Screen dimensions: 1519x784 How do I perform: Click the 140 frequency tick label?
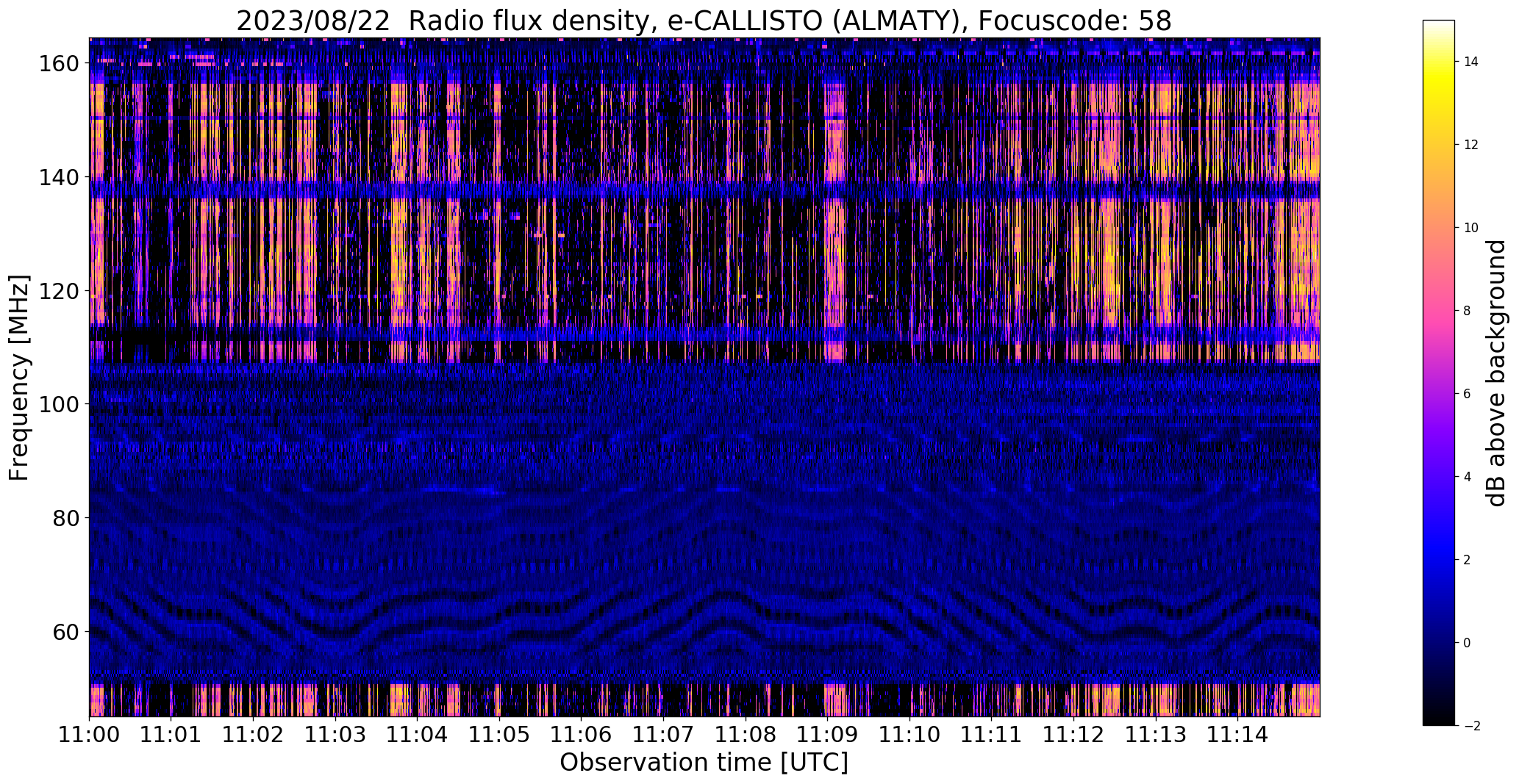point(59,177)
